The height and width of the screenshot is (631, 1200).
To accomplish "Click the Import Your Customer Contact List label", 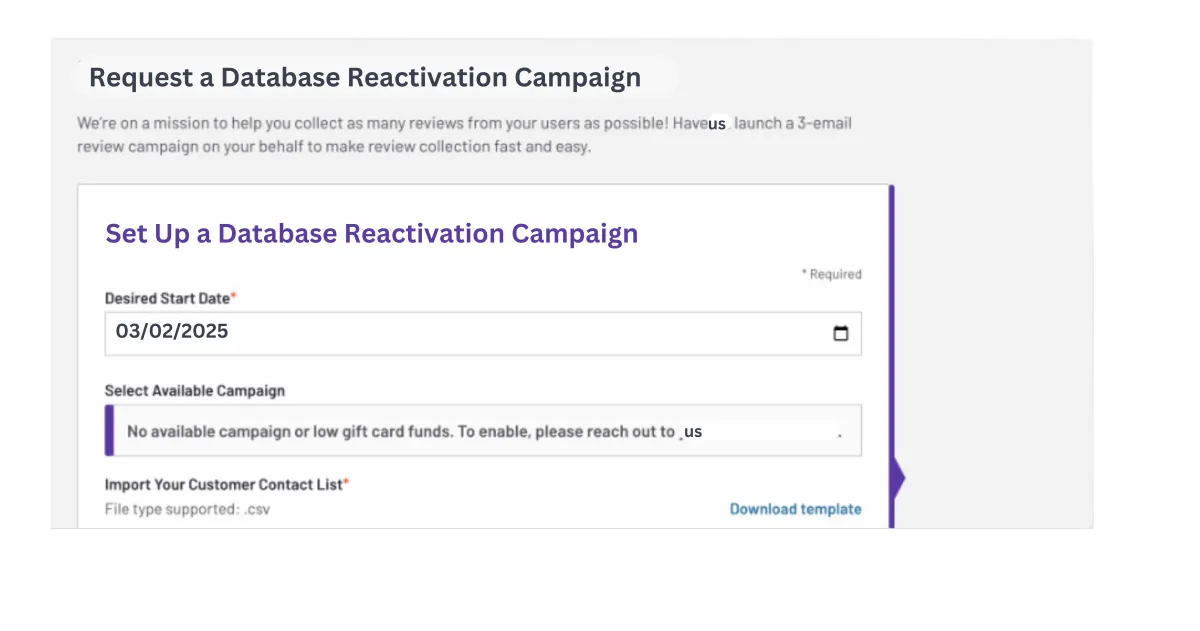I will [223, 484].
